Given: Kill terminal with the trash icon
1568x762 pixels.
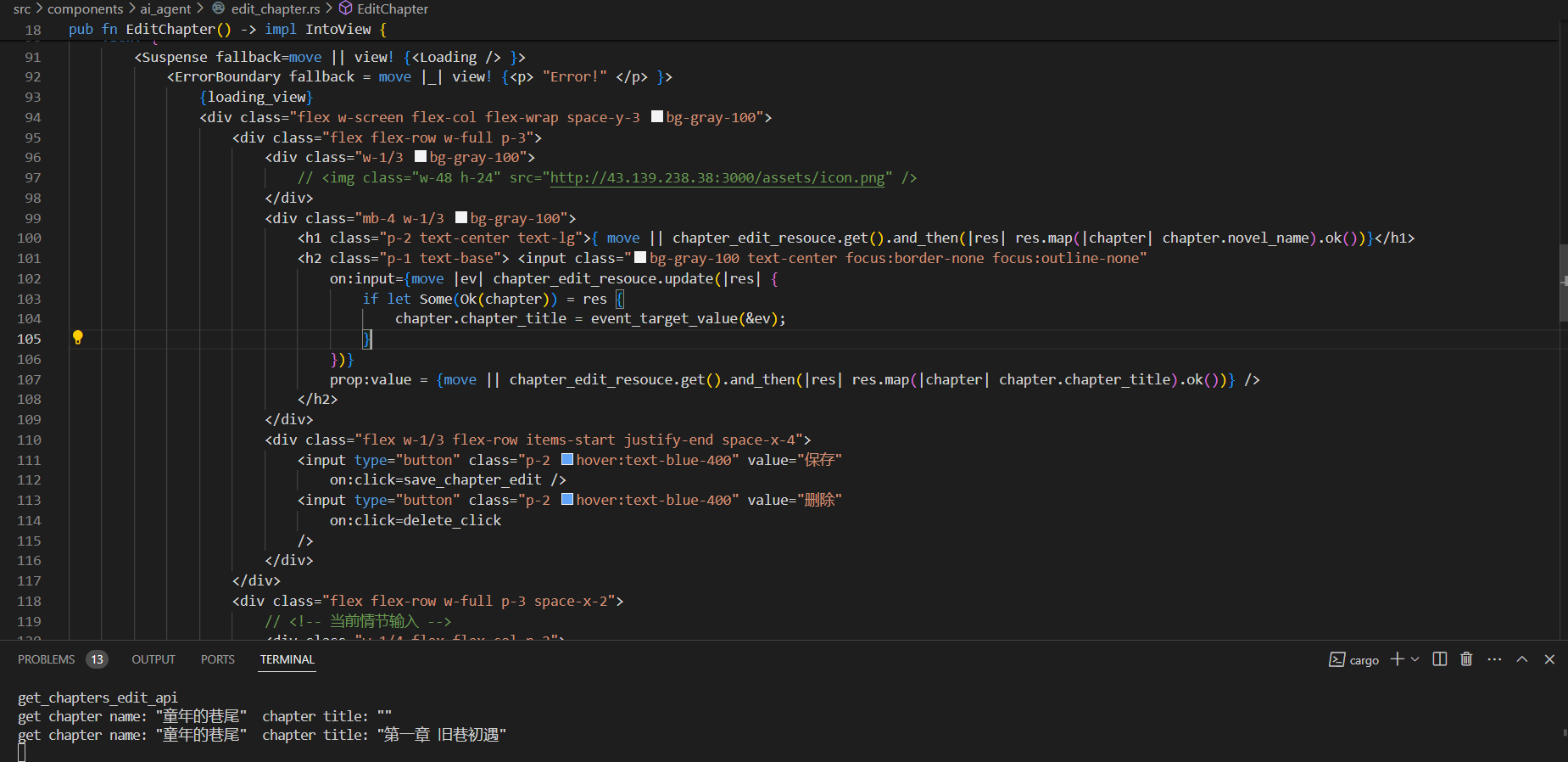Looking at the screenshot, I should coord(1466,659).
